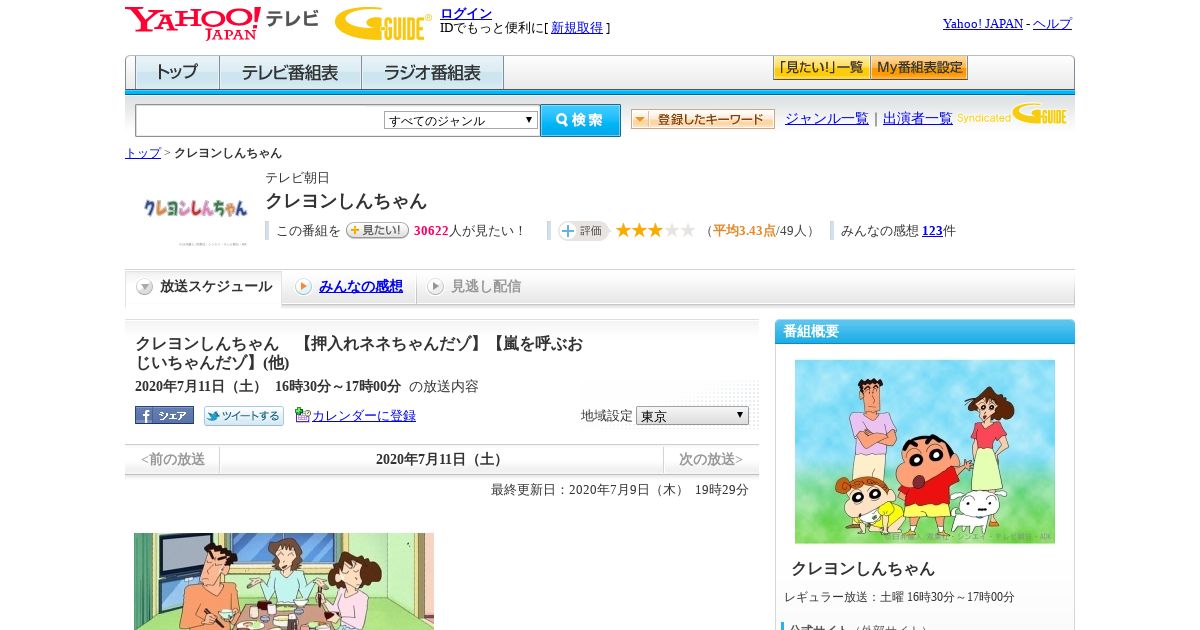Viewport: 1200px width, 630px height.
Task: Select the テレビ番組表 tab
Action: click(x=290, y=73)
